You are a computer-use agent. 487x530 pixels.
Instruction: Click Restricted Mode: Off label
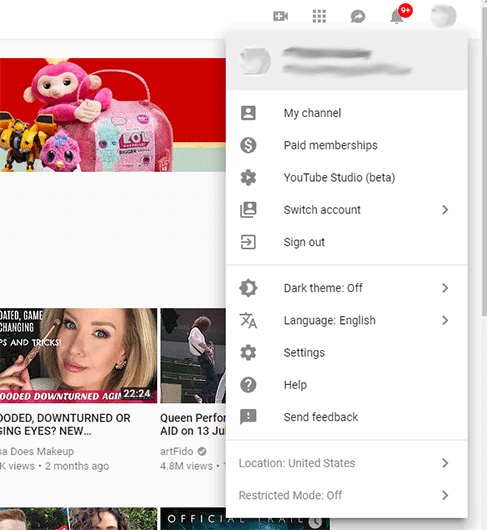tap(290, 496)
